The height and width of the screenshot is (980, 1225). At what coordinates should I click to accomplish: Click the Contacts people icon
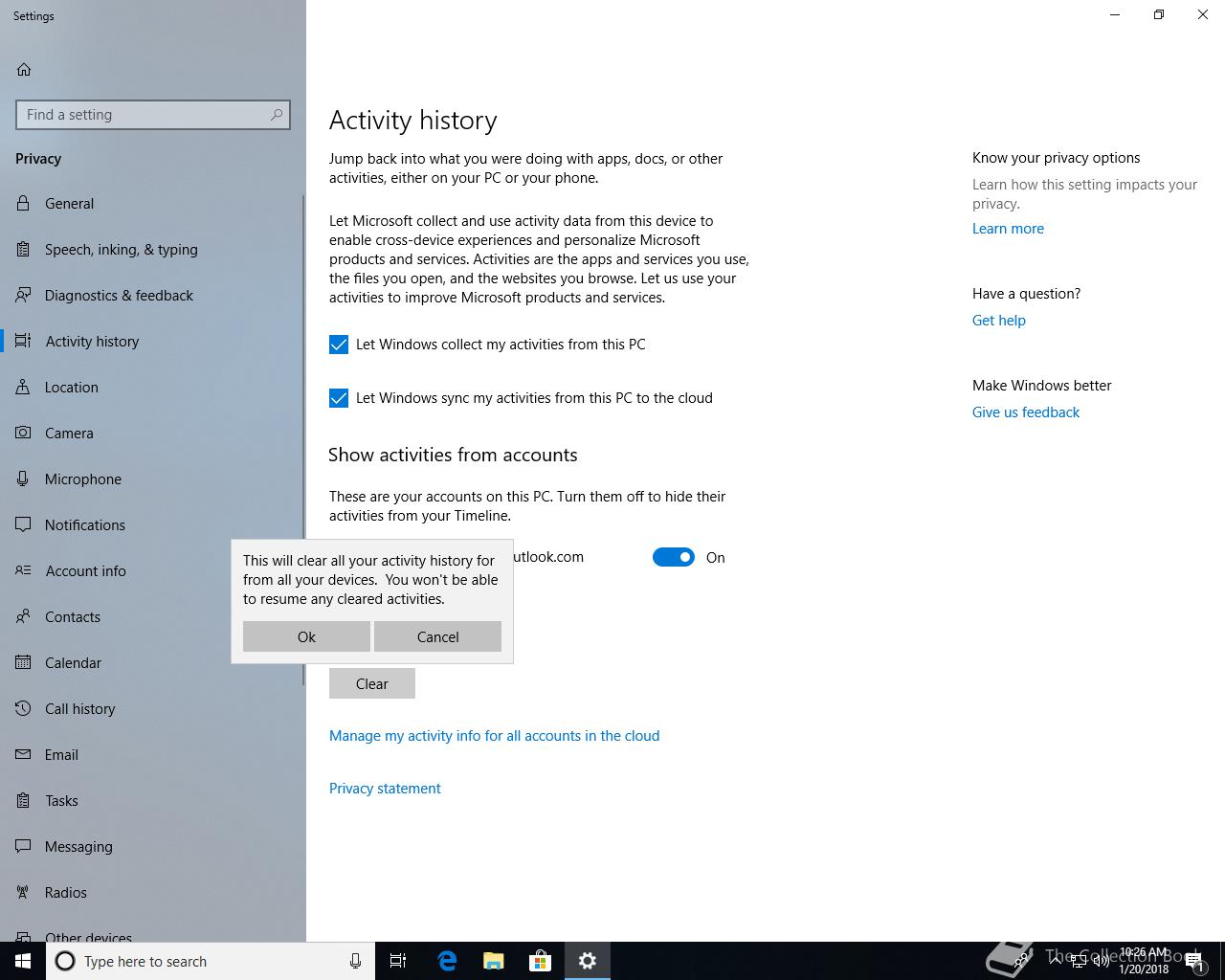click(23, 616)
